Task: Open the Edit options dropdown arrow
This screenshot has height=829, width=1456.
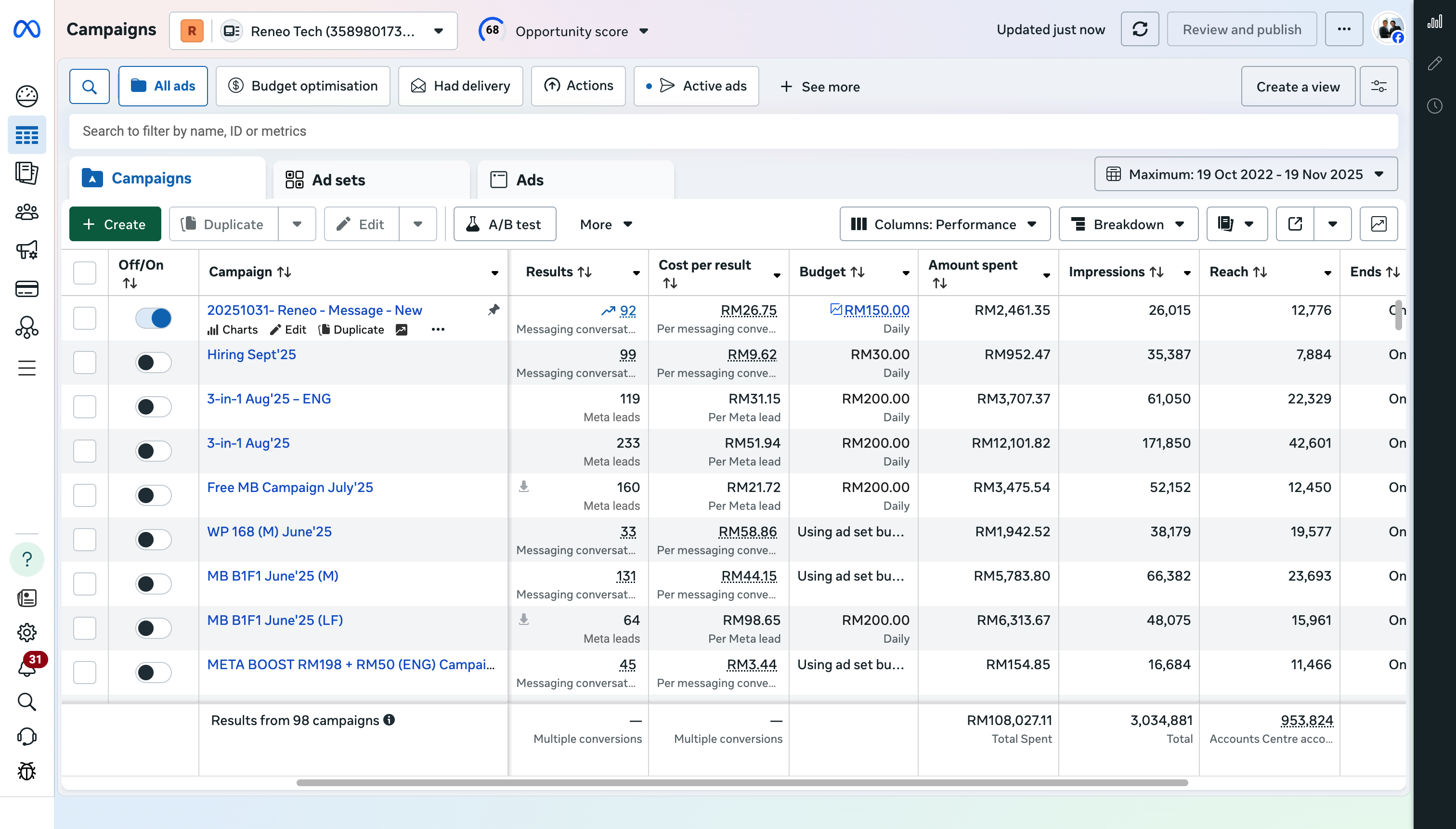Action: [x=418, y=224]
